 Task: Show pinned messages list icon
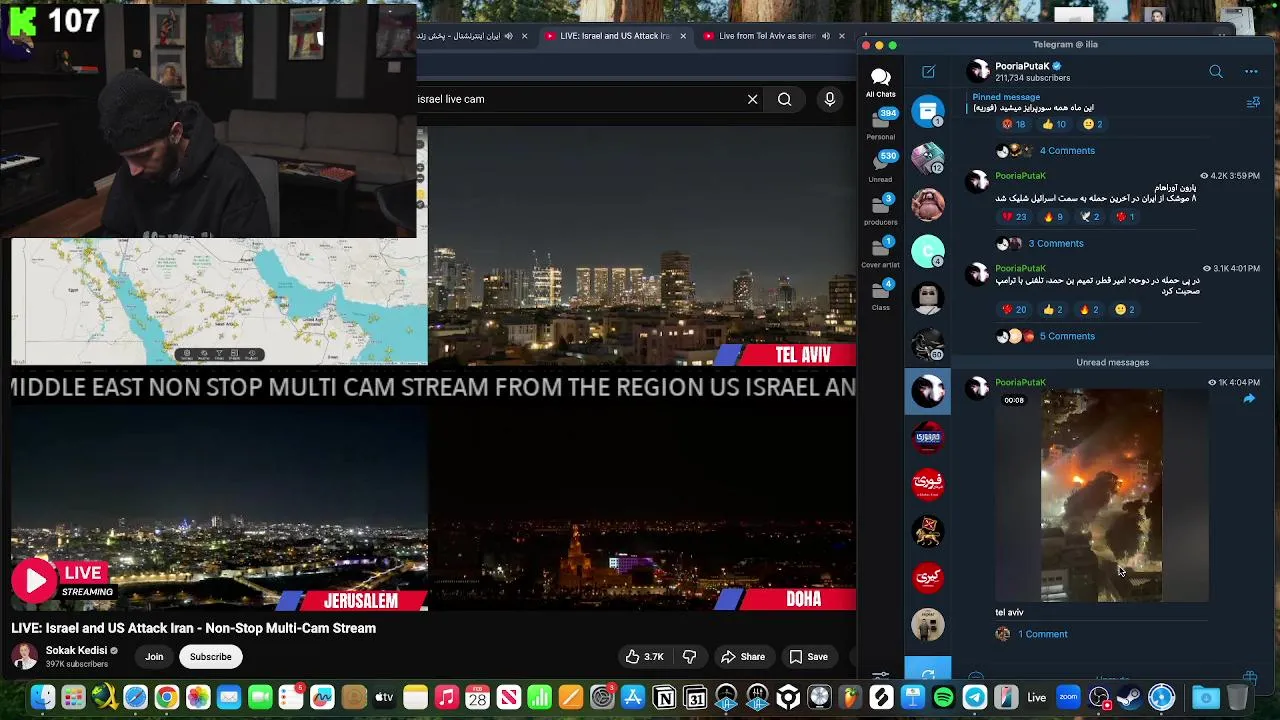coord(1253,102)
